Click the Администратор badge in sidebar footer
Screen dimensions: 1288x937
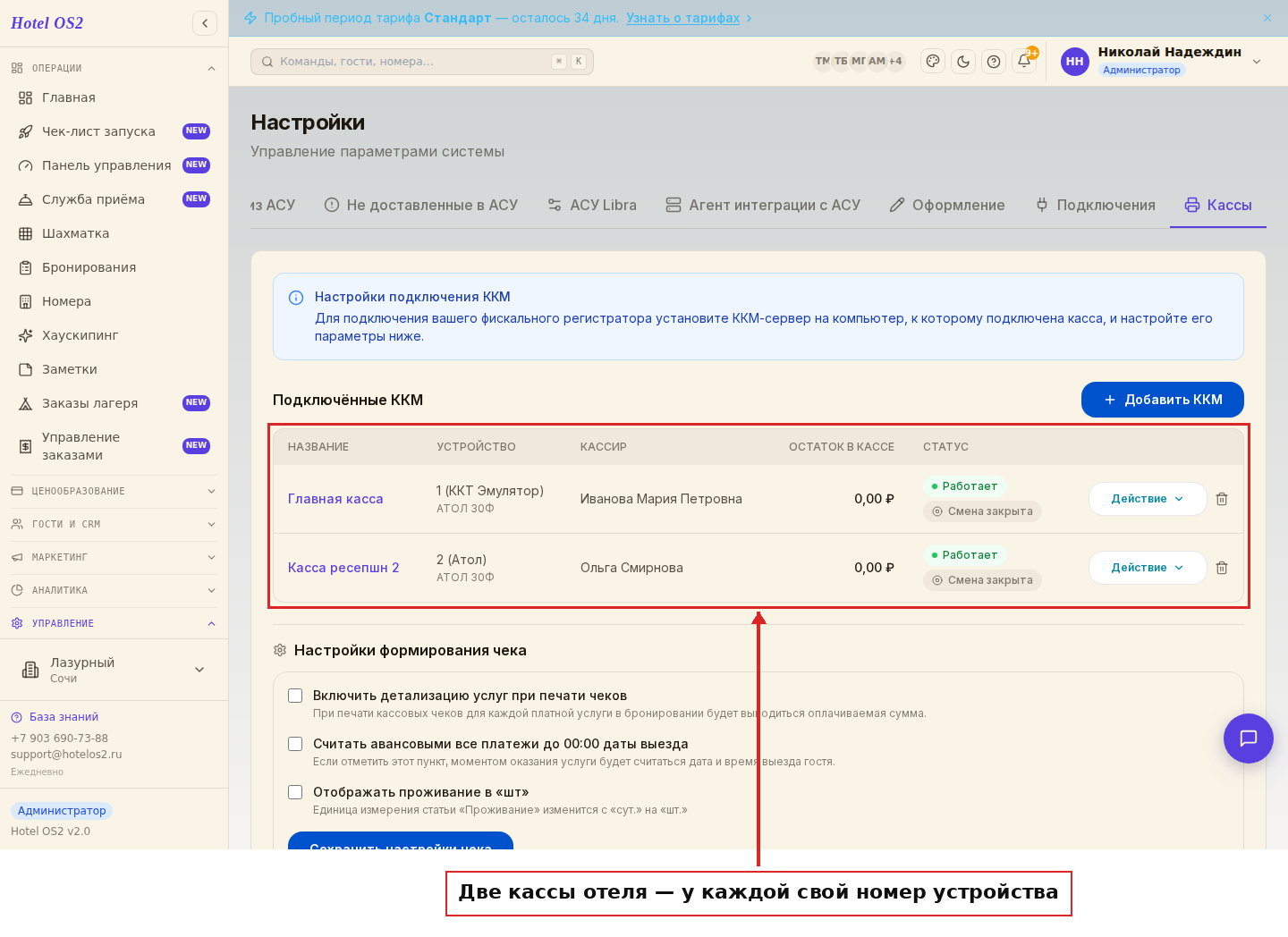pos(62,811)
